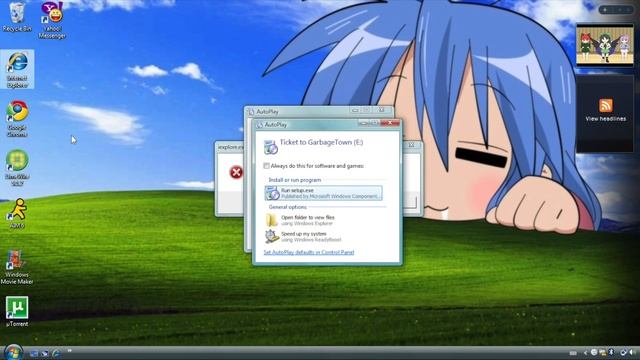Open the Google Chrome desktop shortcut
640x360 pixels.
tap(17, 118)
